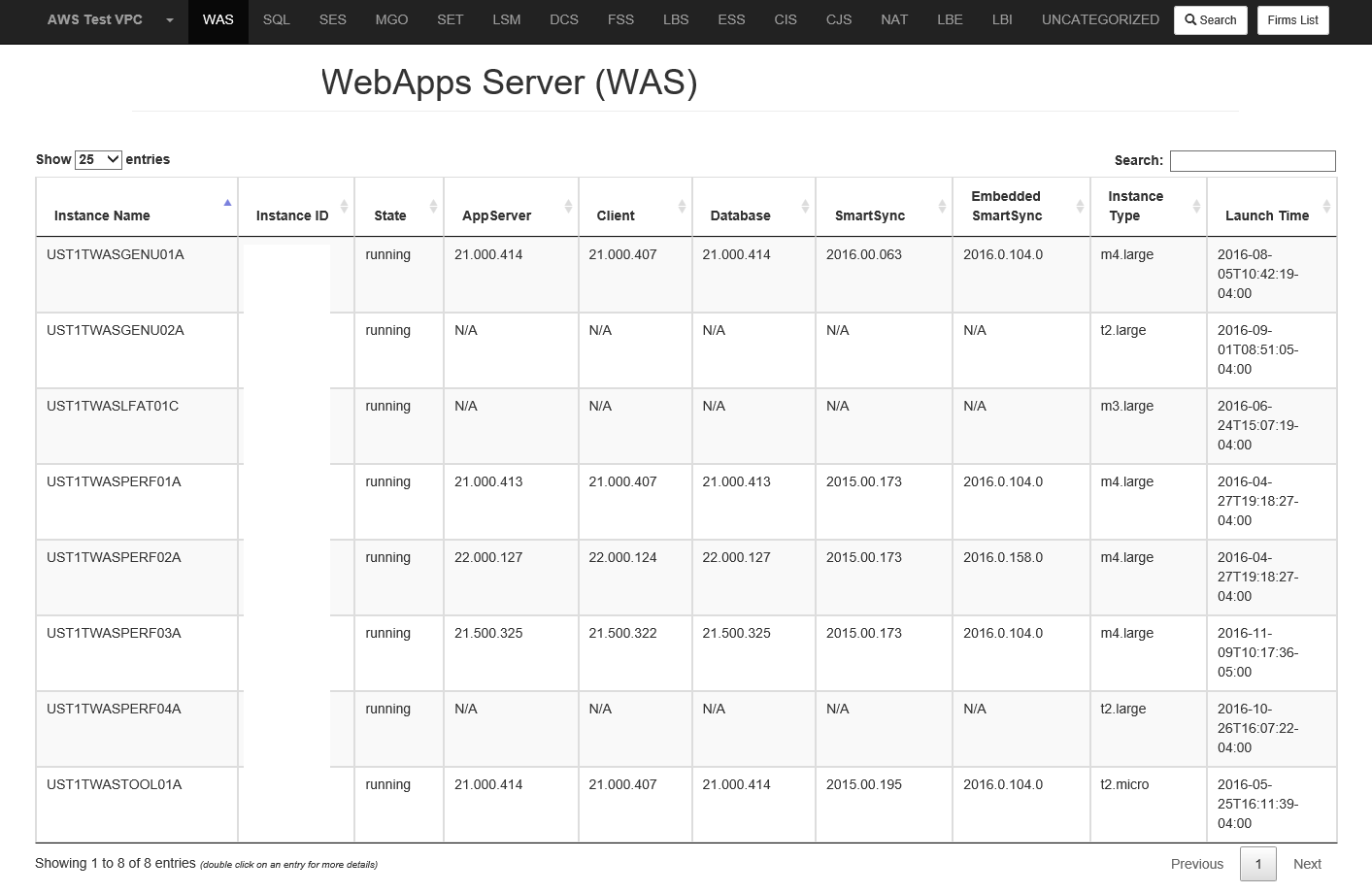Click the Firms List button
Viewport: 1372px width, 893px height.
pos(1292,19)
